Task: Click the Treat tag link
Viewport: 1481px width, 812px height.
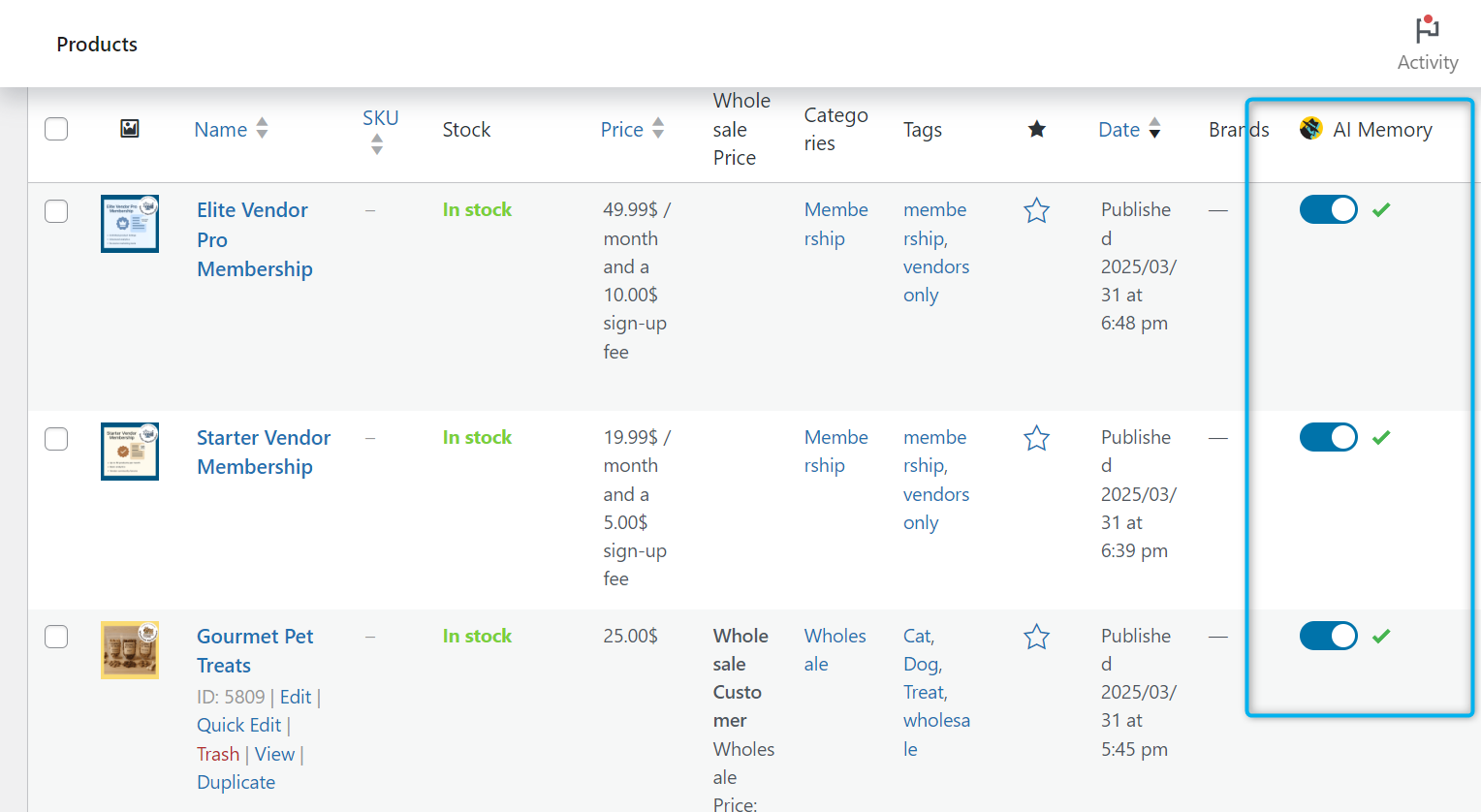Action: [x=926, y=692]
